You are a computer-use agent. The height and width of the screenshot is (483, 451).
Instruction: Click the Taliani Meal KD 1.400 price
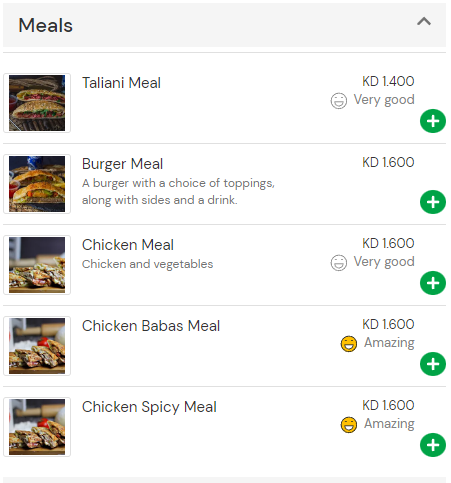click(x=388, y=81)
